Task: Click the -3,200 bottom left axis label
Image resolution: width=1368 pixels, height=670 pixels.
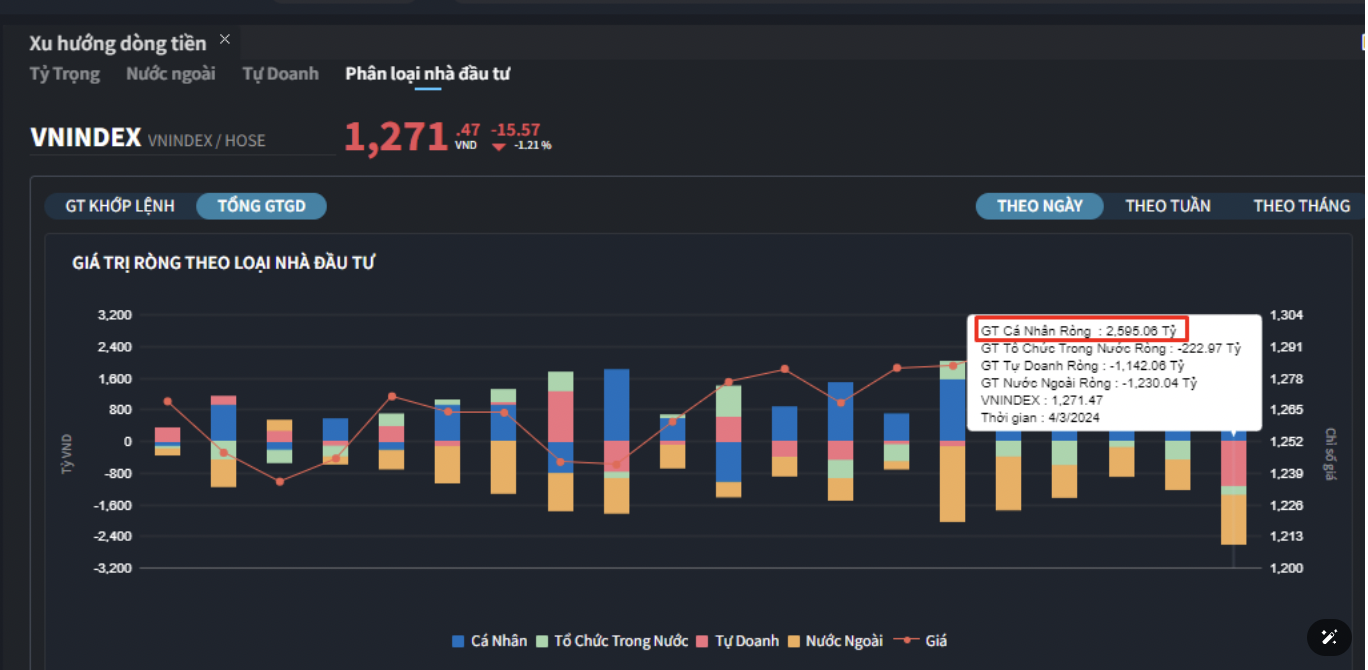Action: click(x=113, y=568)
